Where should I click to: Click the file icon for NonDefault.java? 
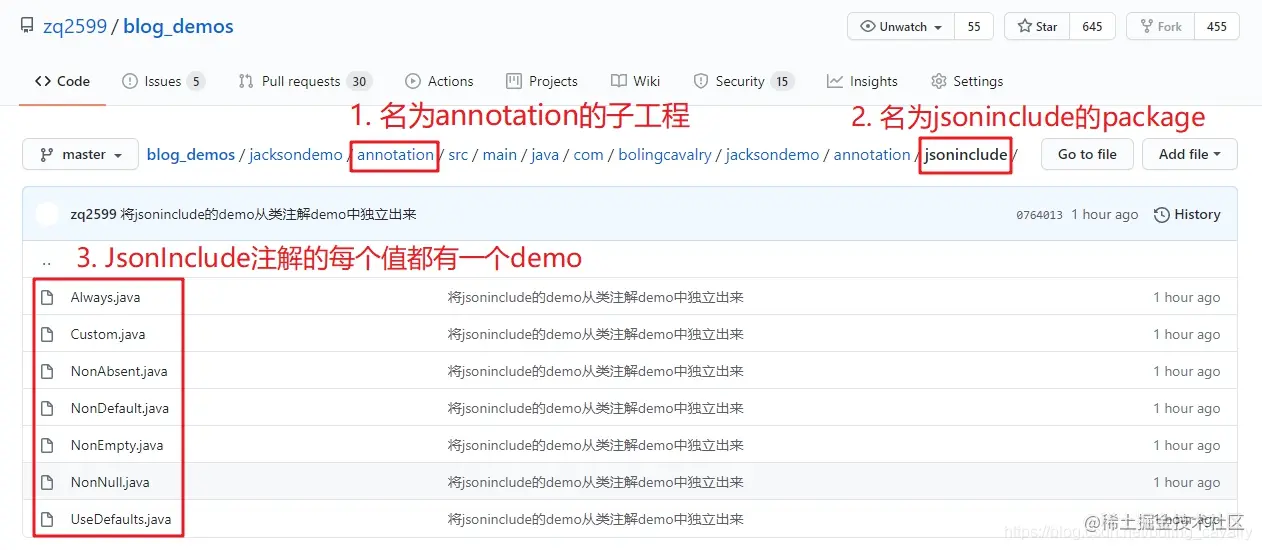click(x=46, y=408)
